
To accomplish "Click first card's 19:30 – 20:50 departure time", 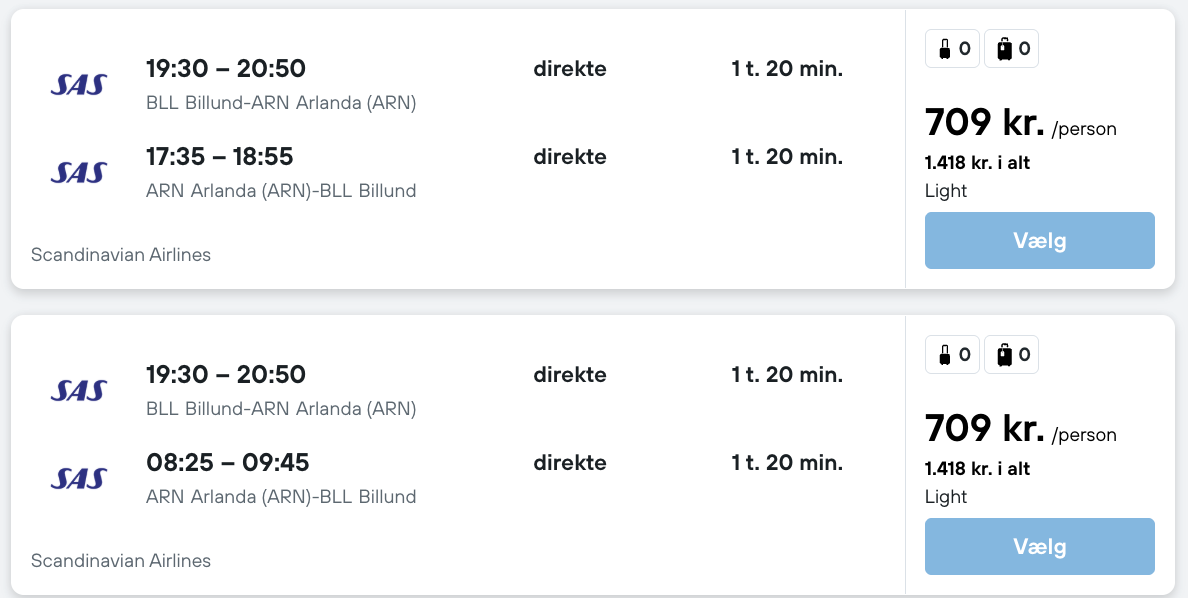I will tap(226, 69).
